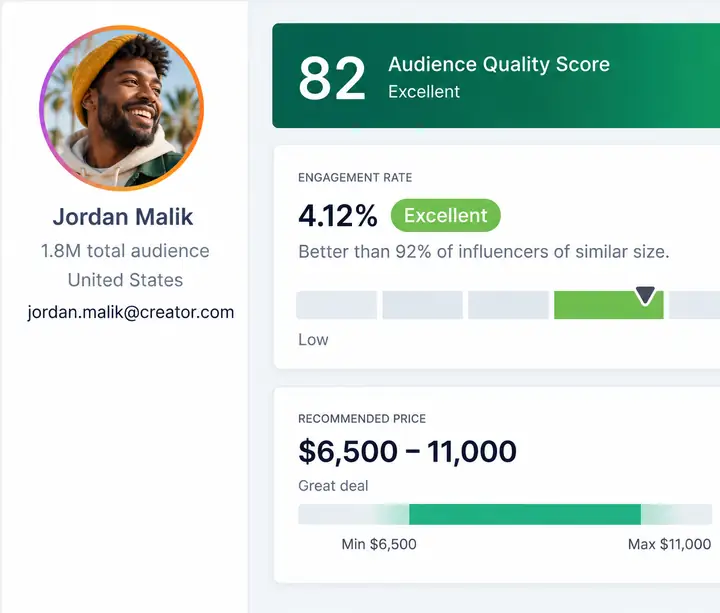
Task: Click the Engagement Rate section heading
Action: tap(355, 178)
